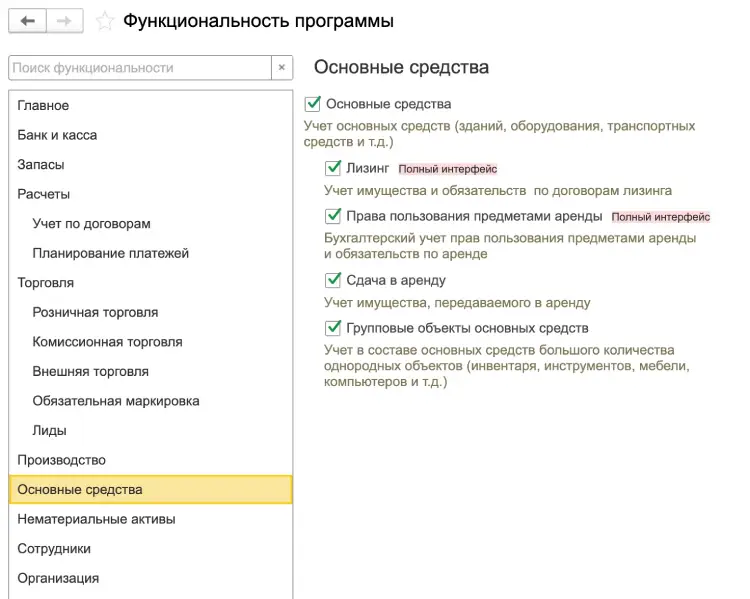
Task: Click the back arrow navigation button
Action: [27, 21]
